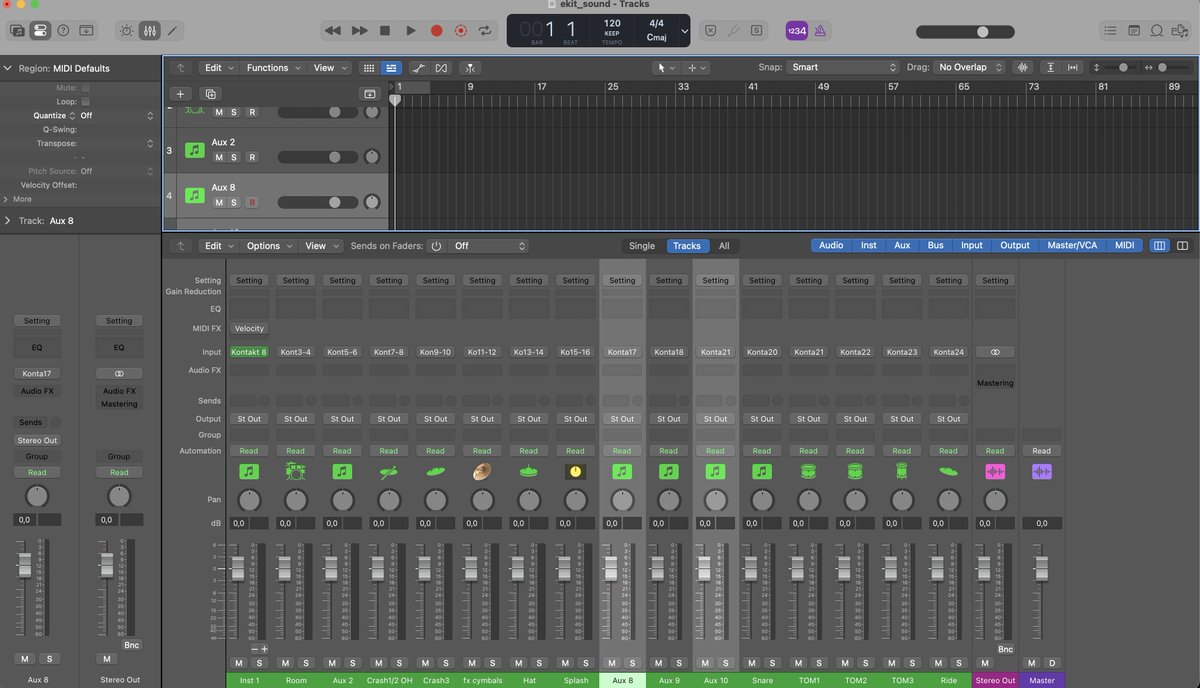The width and height of the screenshot is (1200, 688).
Task: Click the Duplicate Track icon
Action: point(210,93)
